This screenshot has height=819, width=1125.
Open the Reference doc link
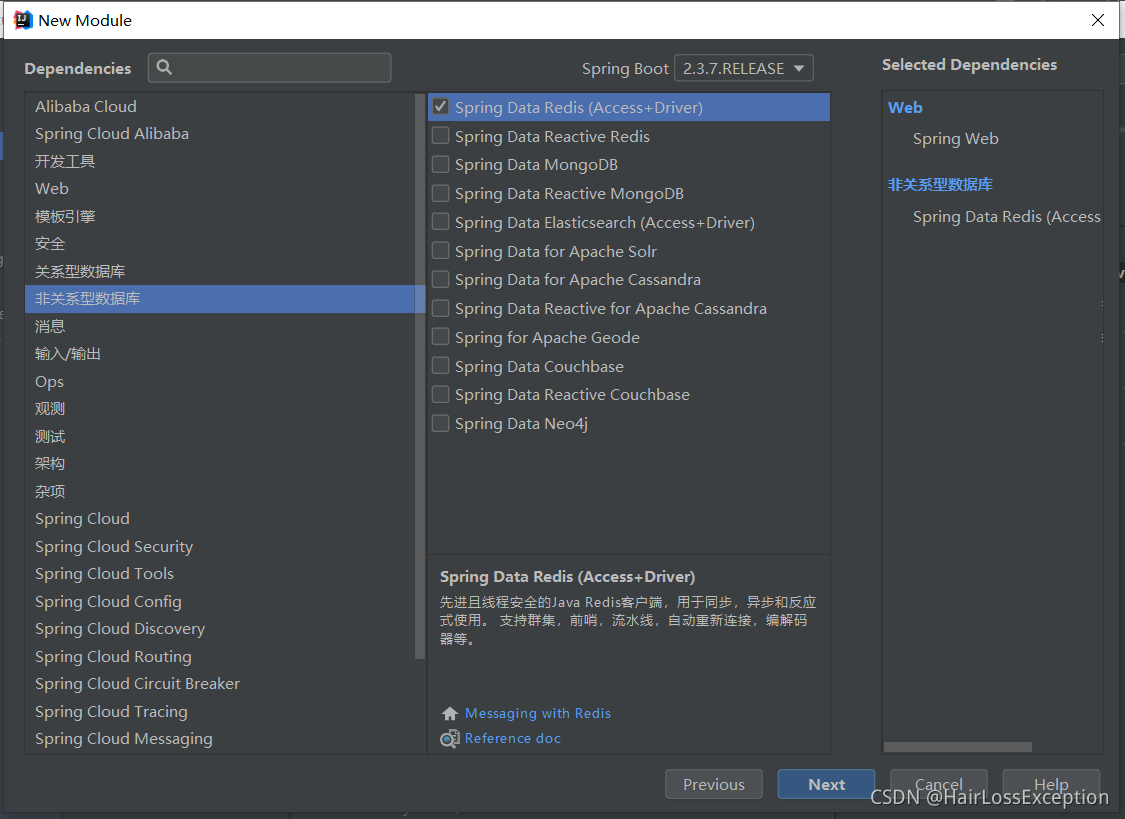[513, 739]
